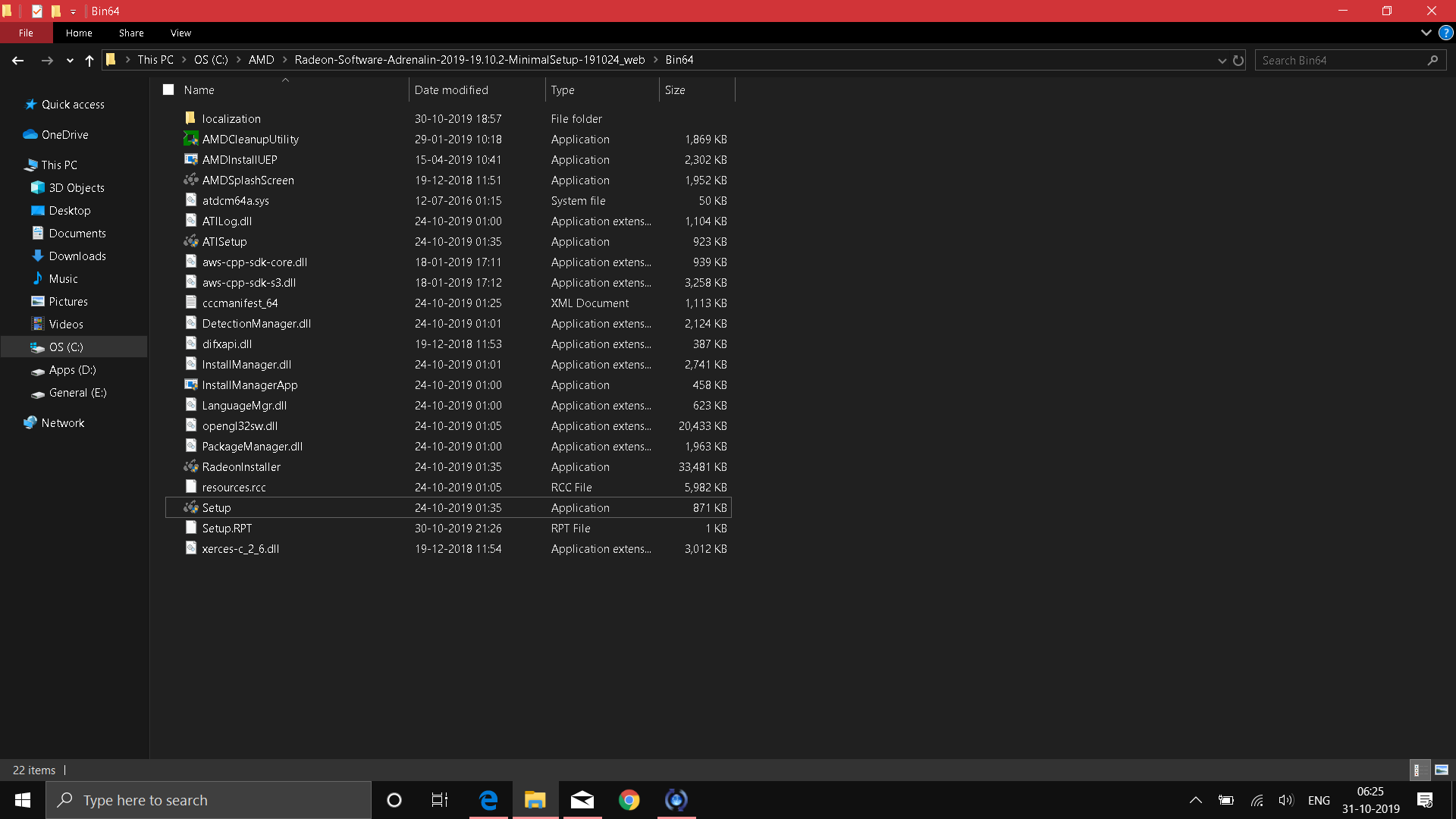This screenshot has height=819, width=1456.
Task: Open General (E:) drive
Action: point(77,393)
